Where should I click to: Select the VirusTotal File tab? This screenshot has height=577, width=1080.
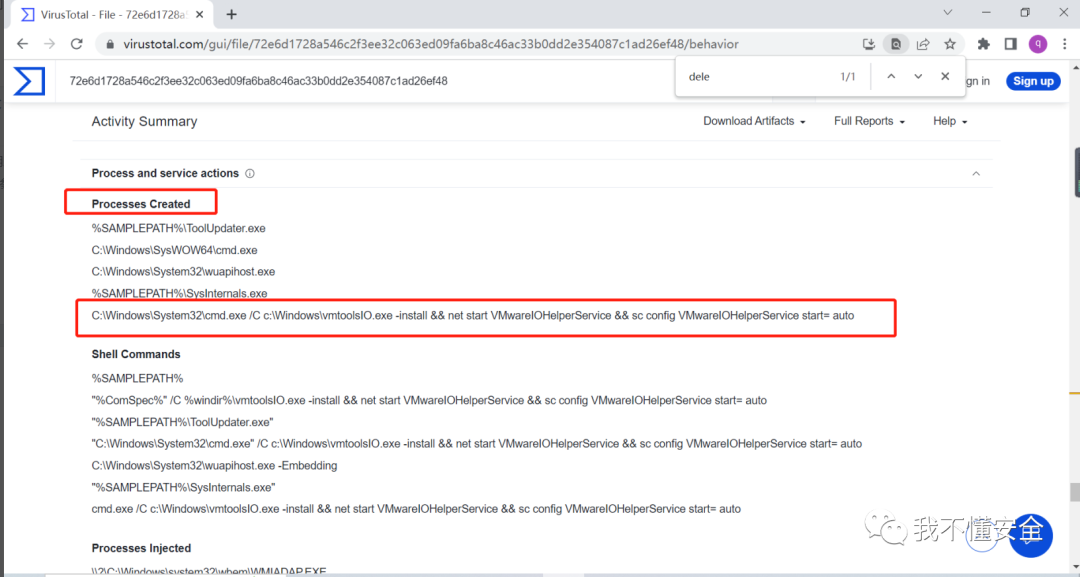[x=112, y=14]
